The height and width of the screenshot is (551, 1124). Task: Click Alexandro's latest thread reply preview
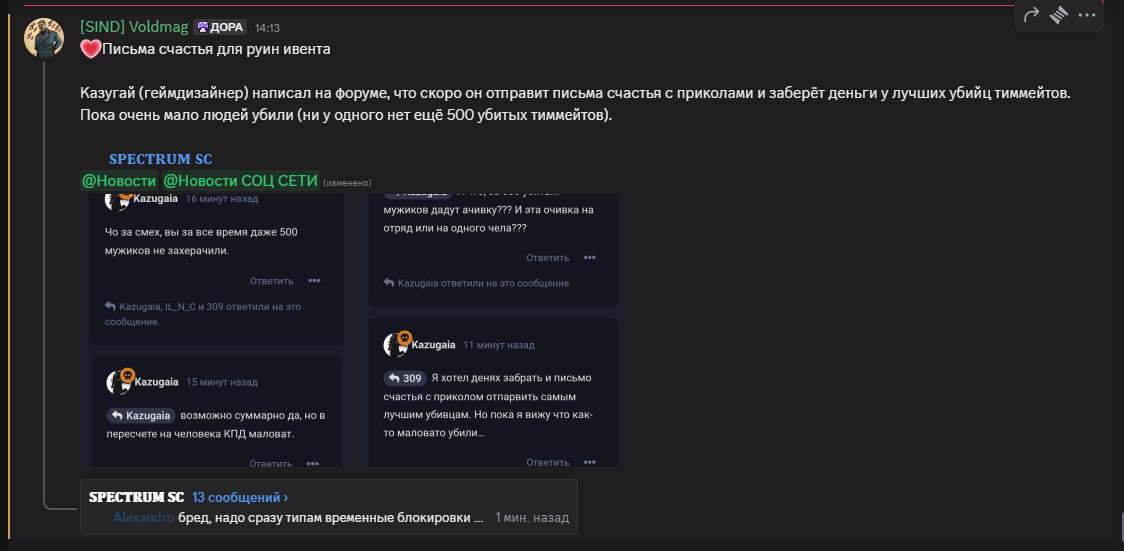coord(330,518)
